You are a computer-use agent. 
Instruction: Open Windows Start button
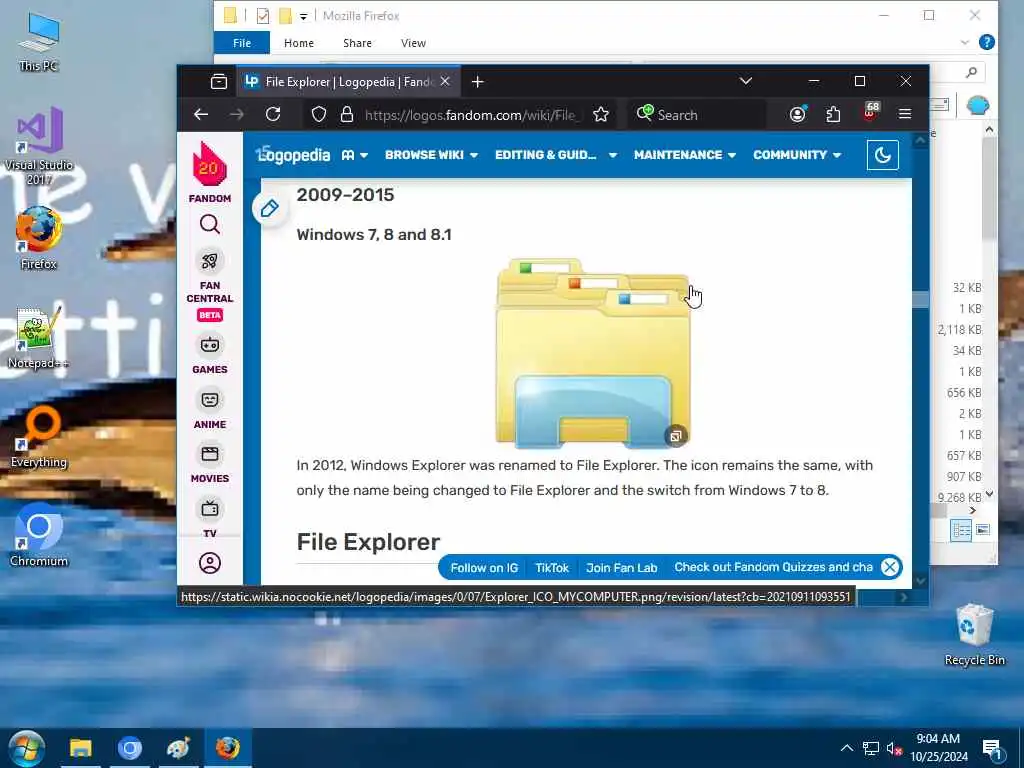coord(26,748)
